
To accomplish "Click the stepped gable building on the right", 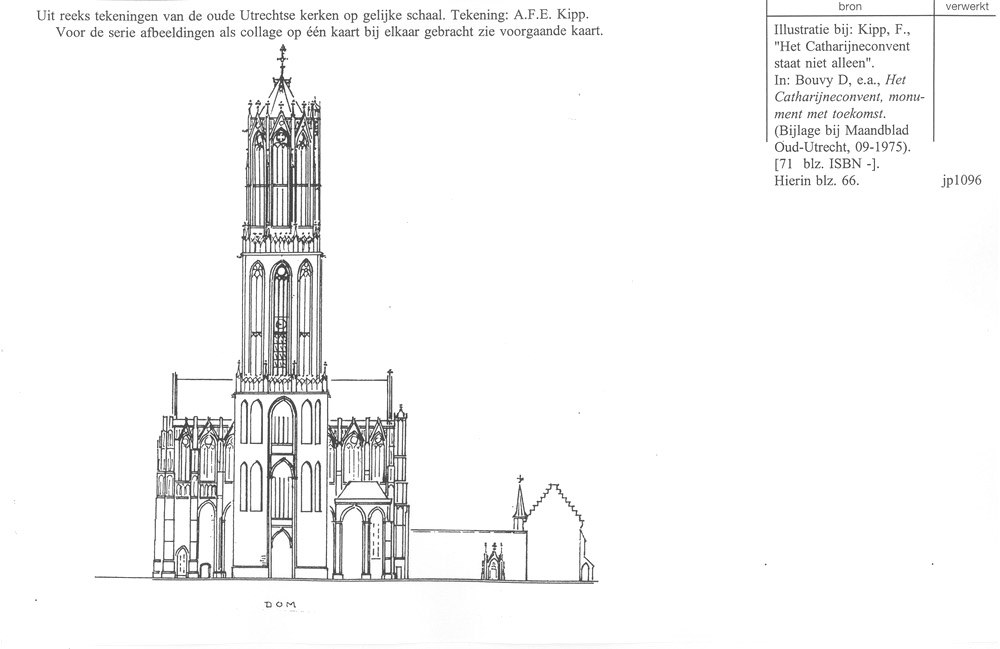I will (556, 530).
